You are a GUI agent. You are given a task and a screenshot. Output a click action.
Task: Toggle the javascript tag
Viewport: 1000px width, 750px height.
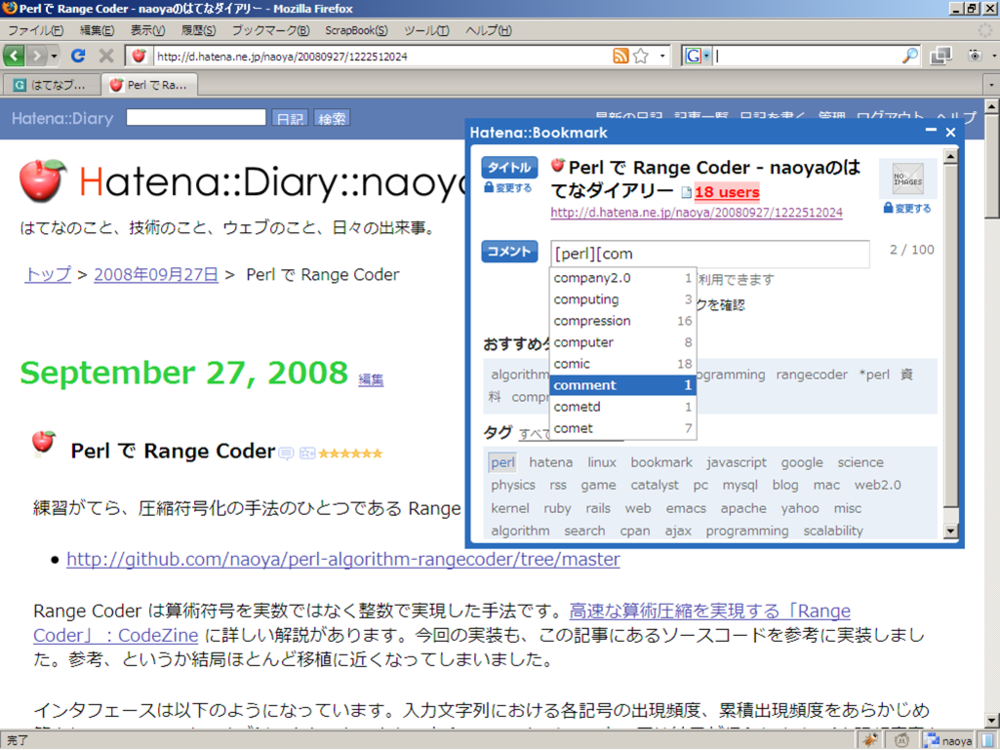point(736,462)
